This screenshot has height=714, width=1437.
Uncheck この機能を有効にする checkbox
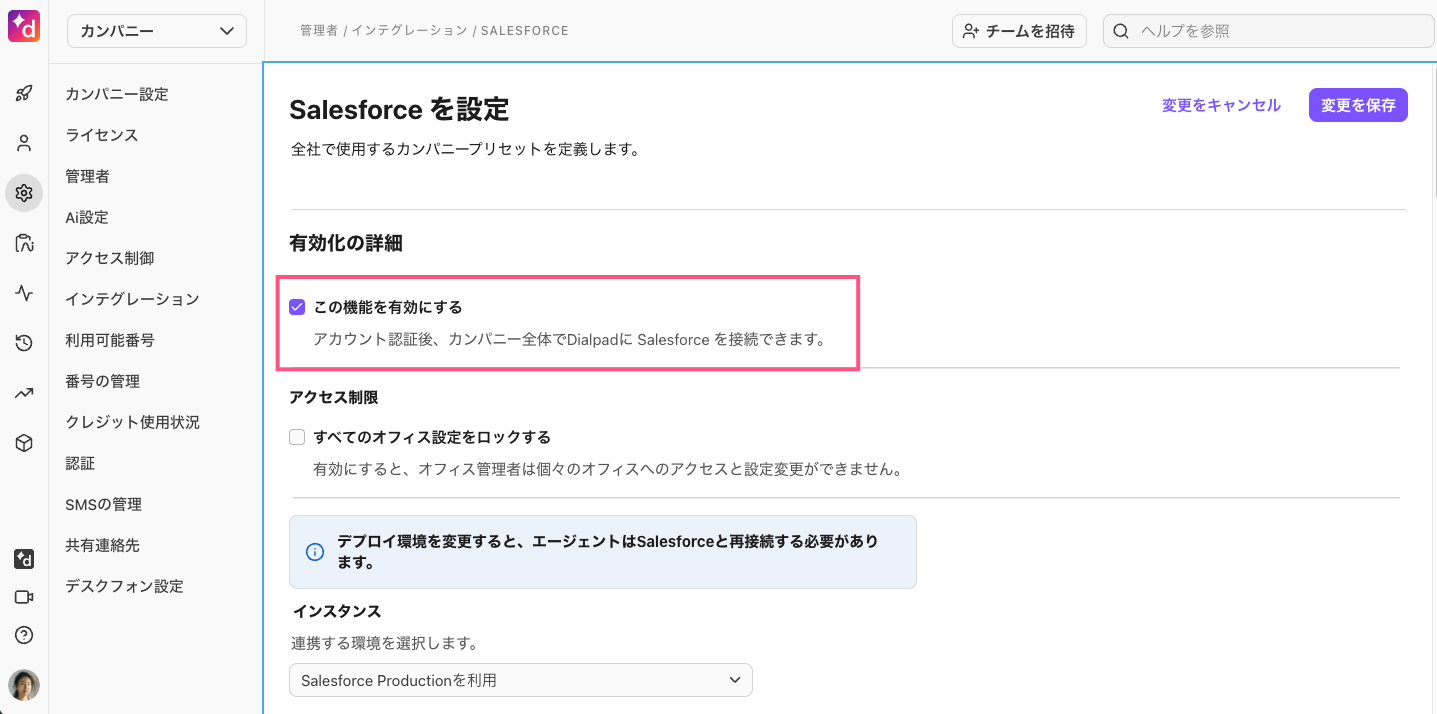(x=297, y=307)
